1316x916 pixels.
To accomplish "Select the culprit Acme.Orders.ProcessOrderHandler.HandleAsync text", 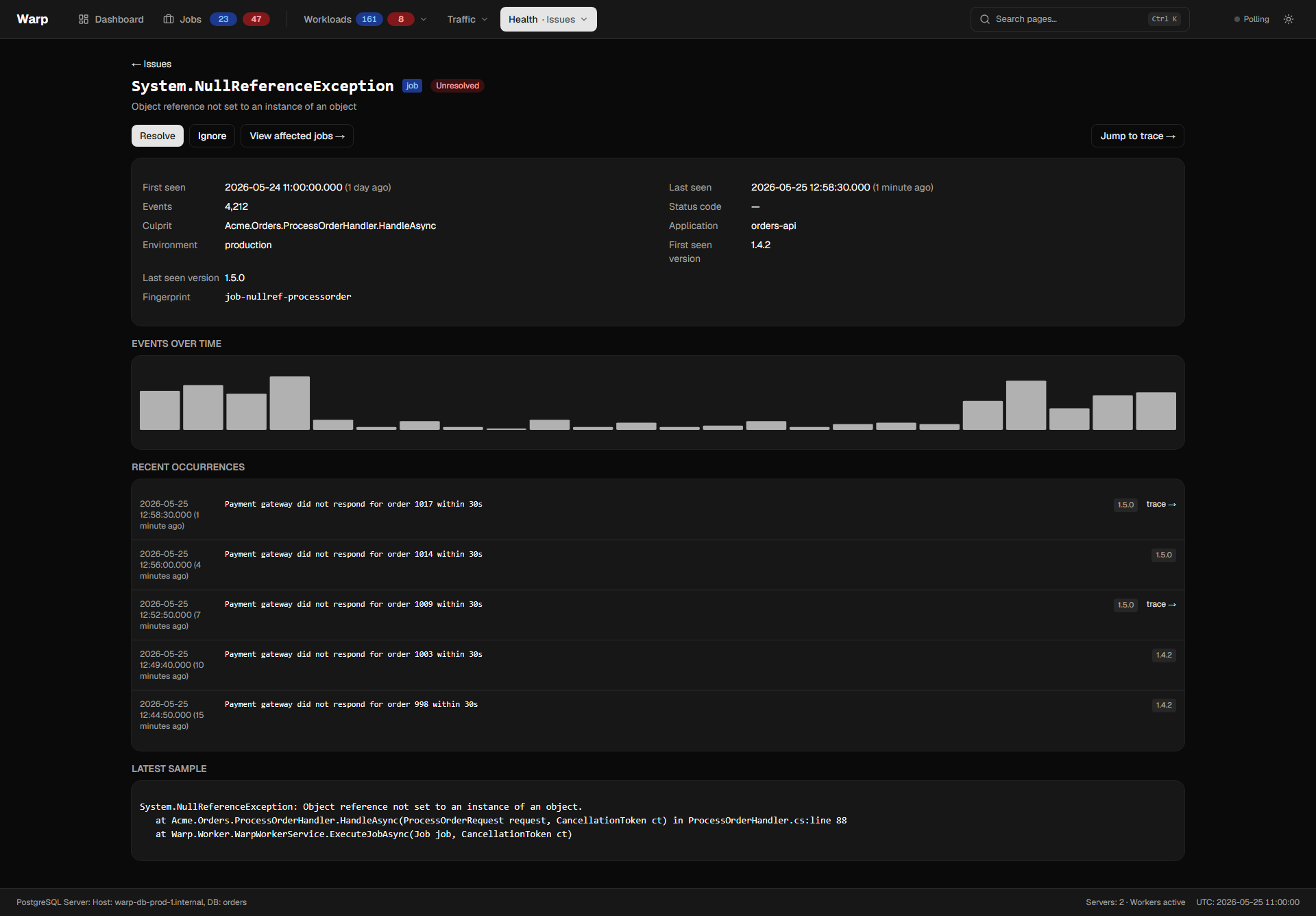I will pyautogui.click(x=330, y=226).
